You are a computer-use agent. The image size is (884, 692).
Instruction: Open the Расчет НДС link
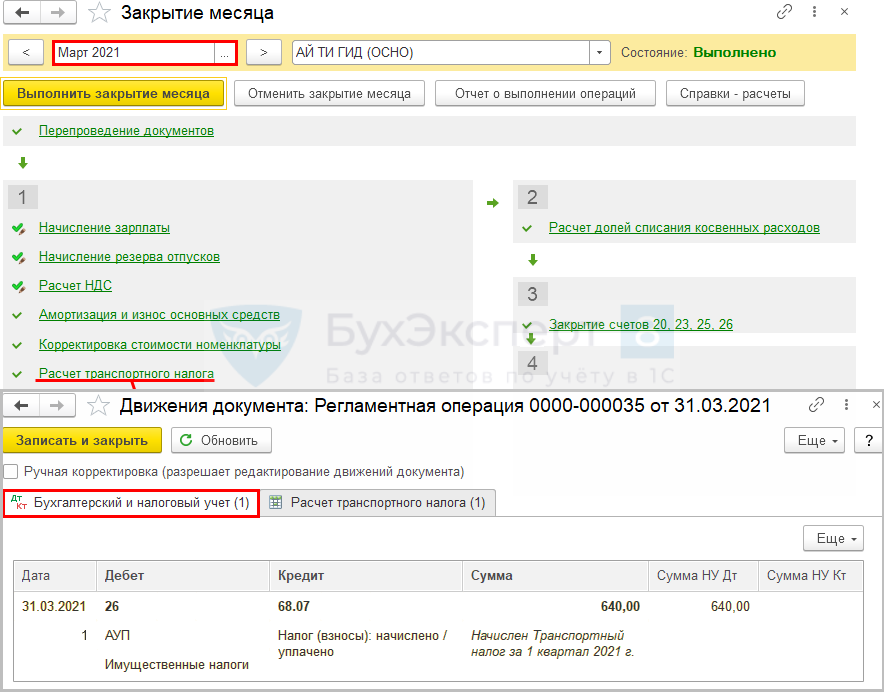click(x=75, y=285)
